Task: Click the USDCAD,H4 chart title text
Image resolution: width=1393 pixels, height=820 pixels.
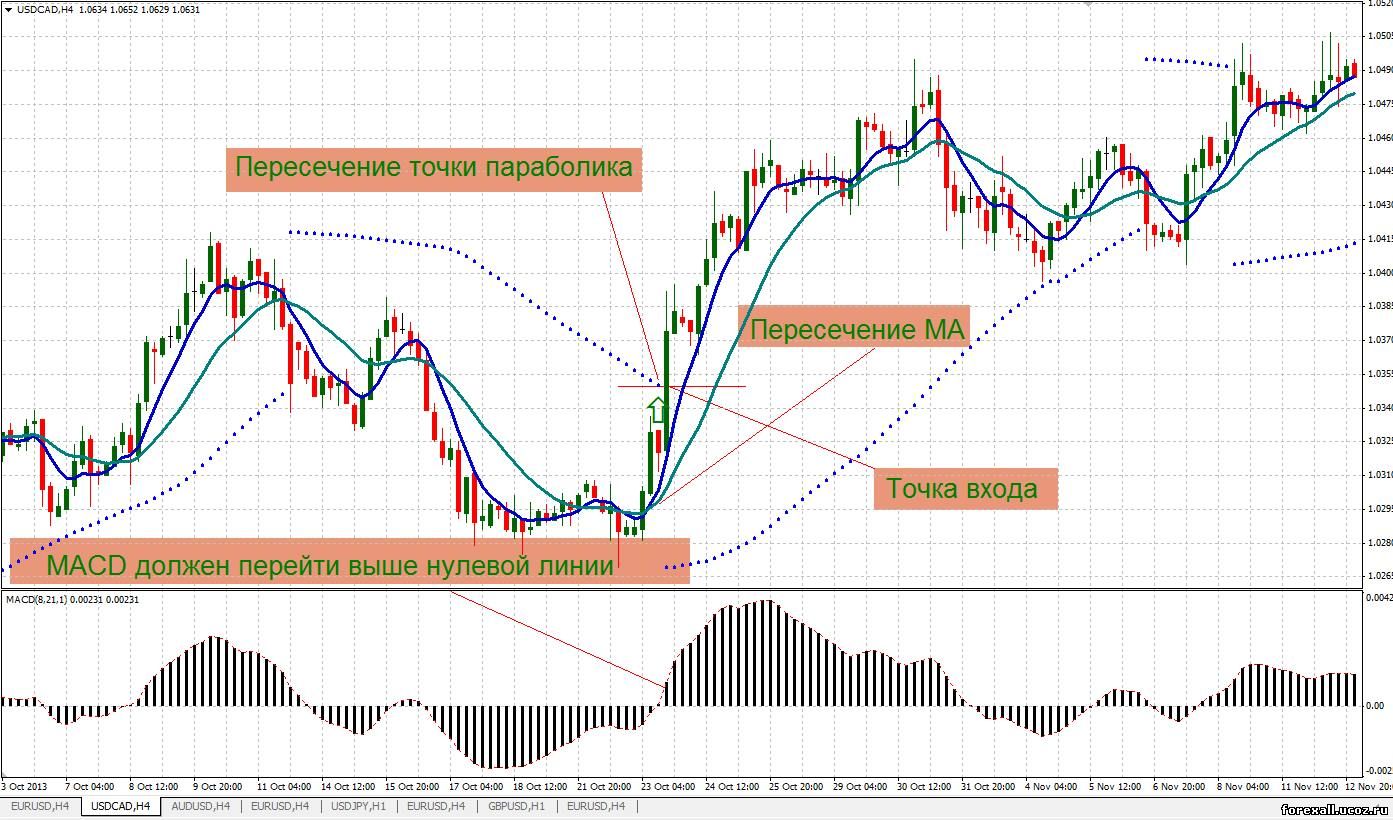Action: 45,10
